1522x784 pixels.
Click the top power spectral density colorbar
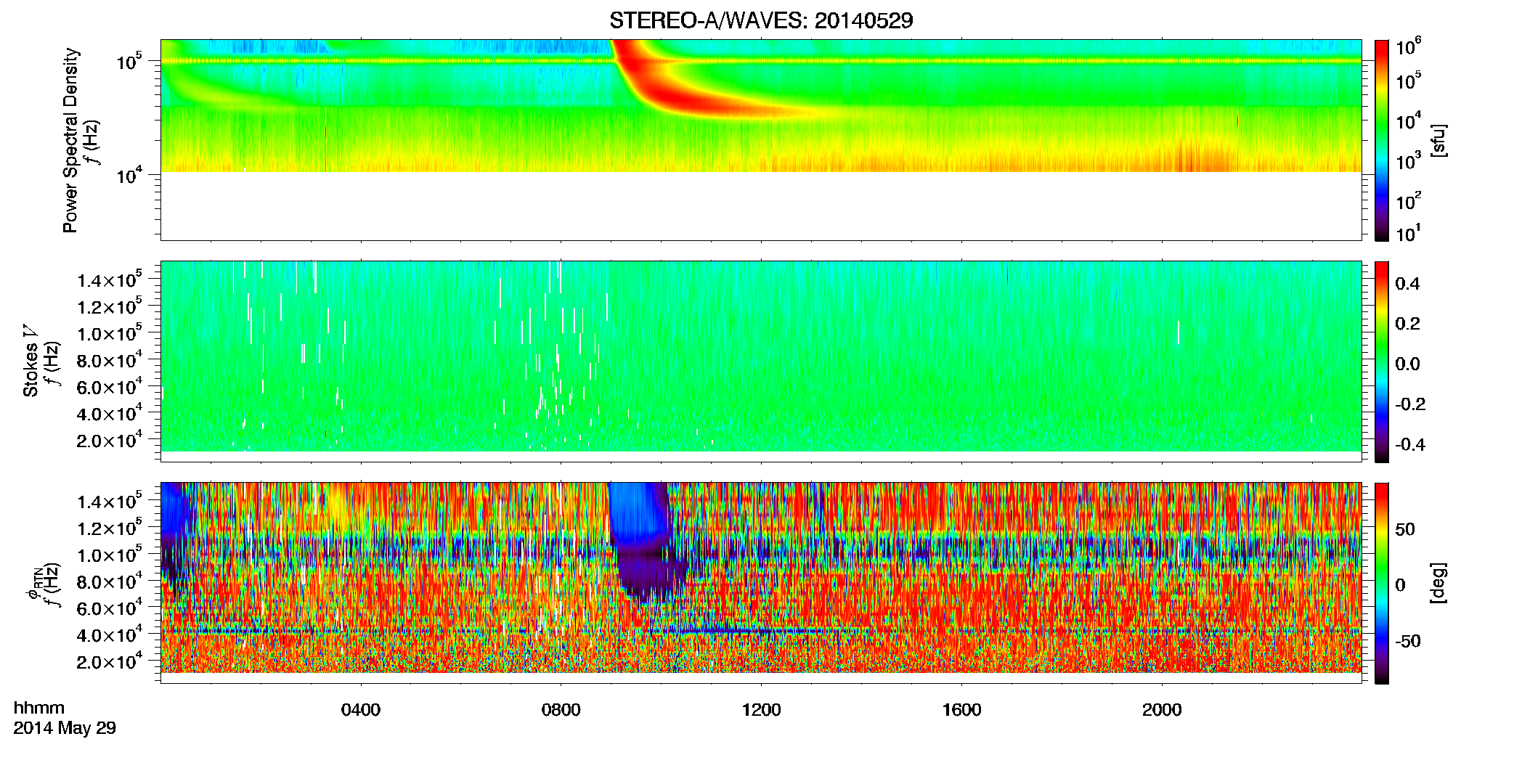(x=1382, y=140)
